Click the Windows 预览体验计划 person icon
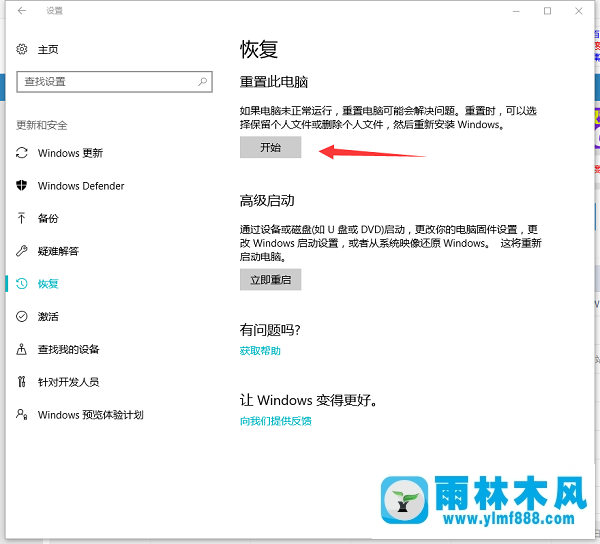600x544 pixels. point(21,414)
